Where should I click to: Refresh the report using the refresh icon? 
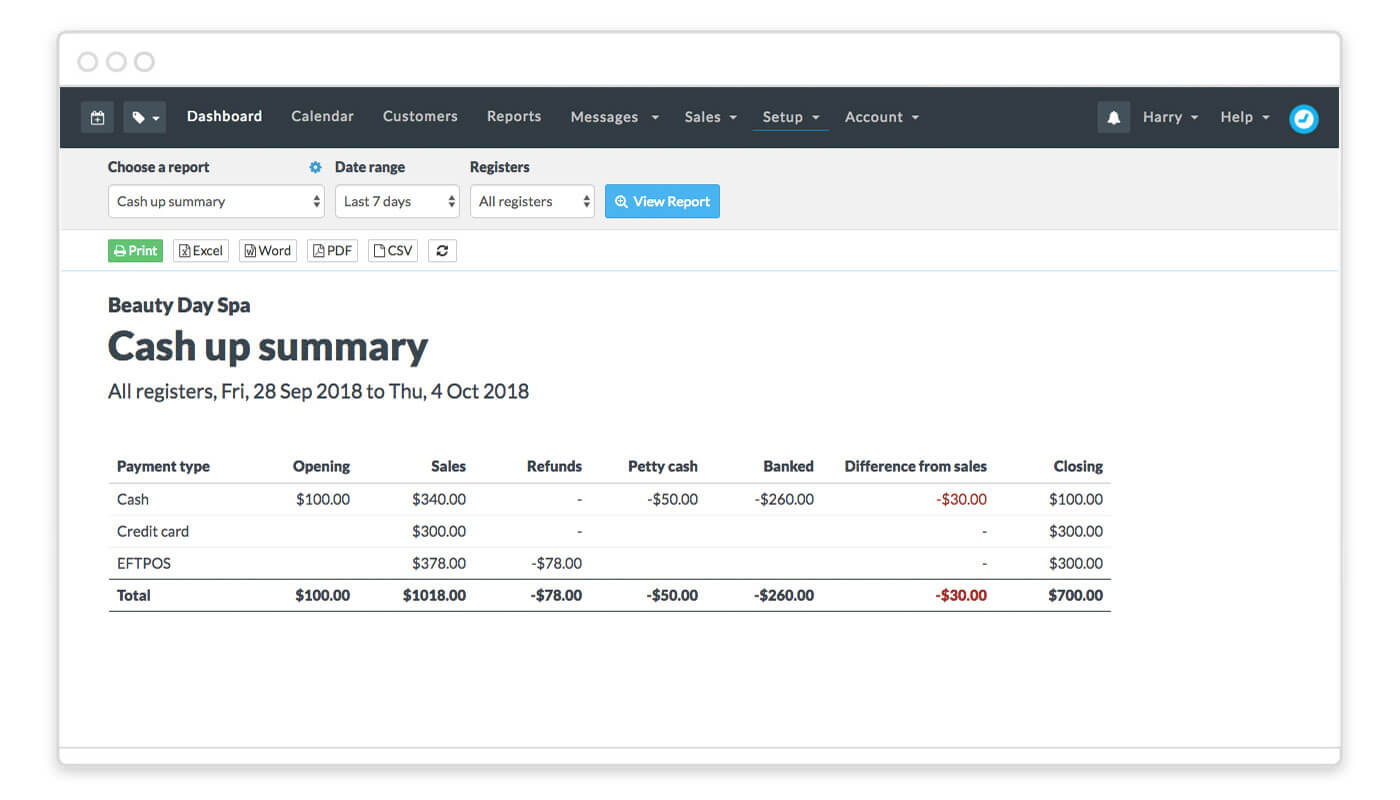[442, 250]
